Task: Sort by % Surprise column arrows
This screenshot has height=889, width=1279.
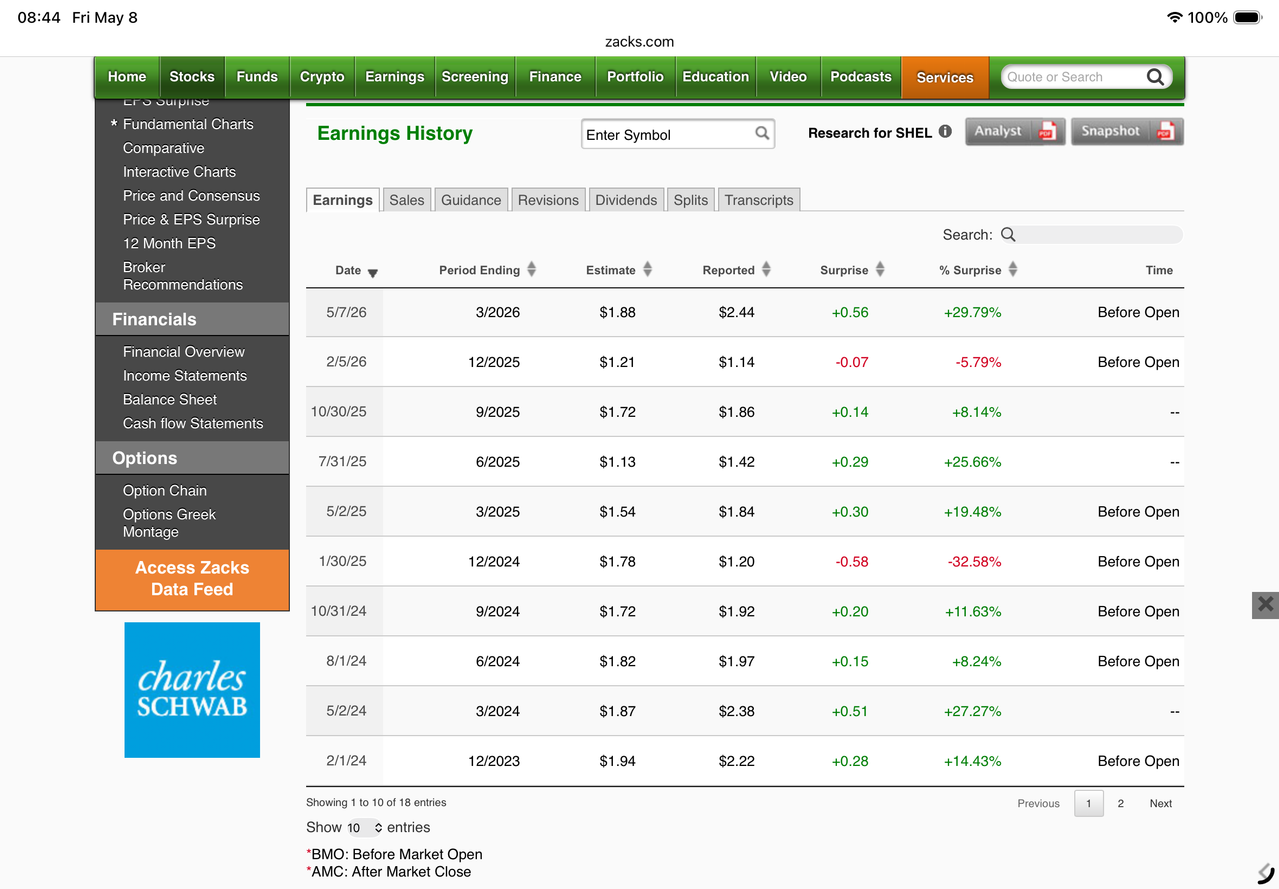Action: coord(1013,269)
